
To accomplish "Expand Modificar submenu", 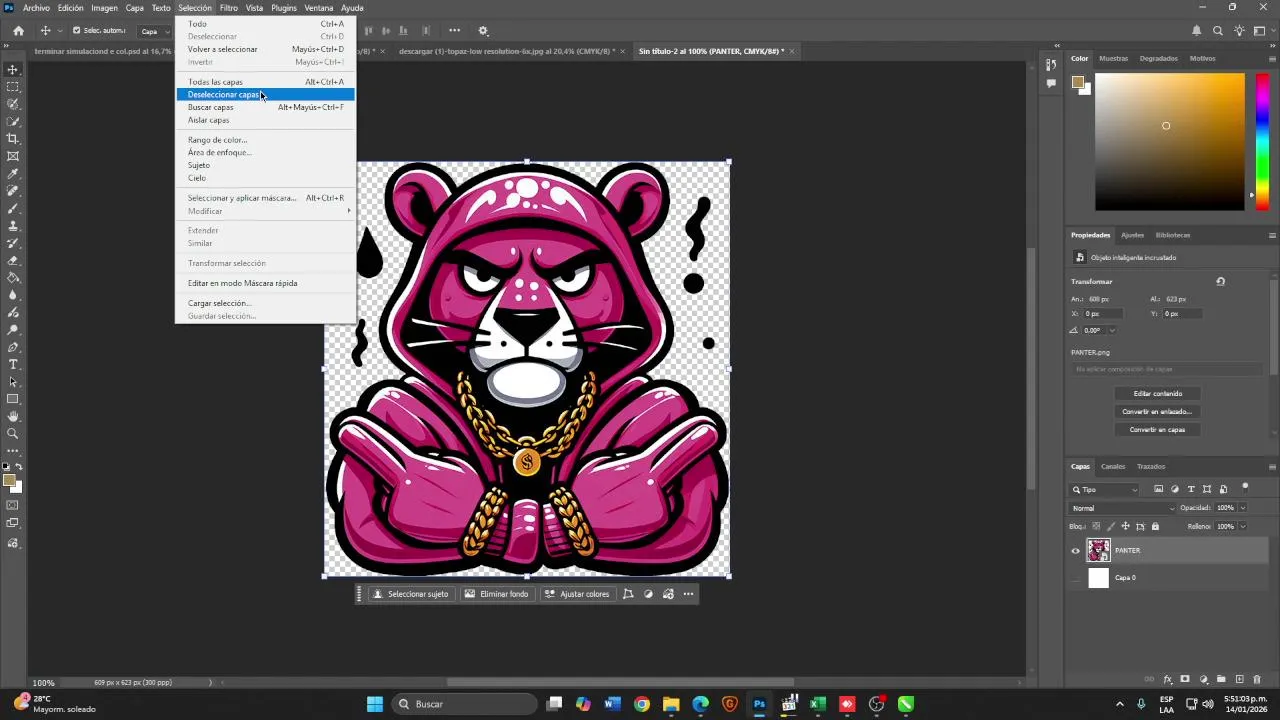I will (x=265, y=211).
